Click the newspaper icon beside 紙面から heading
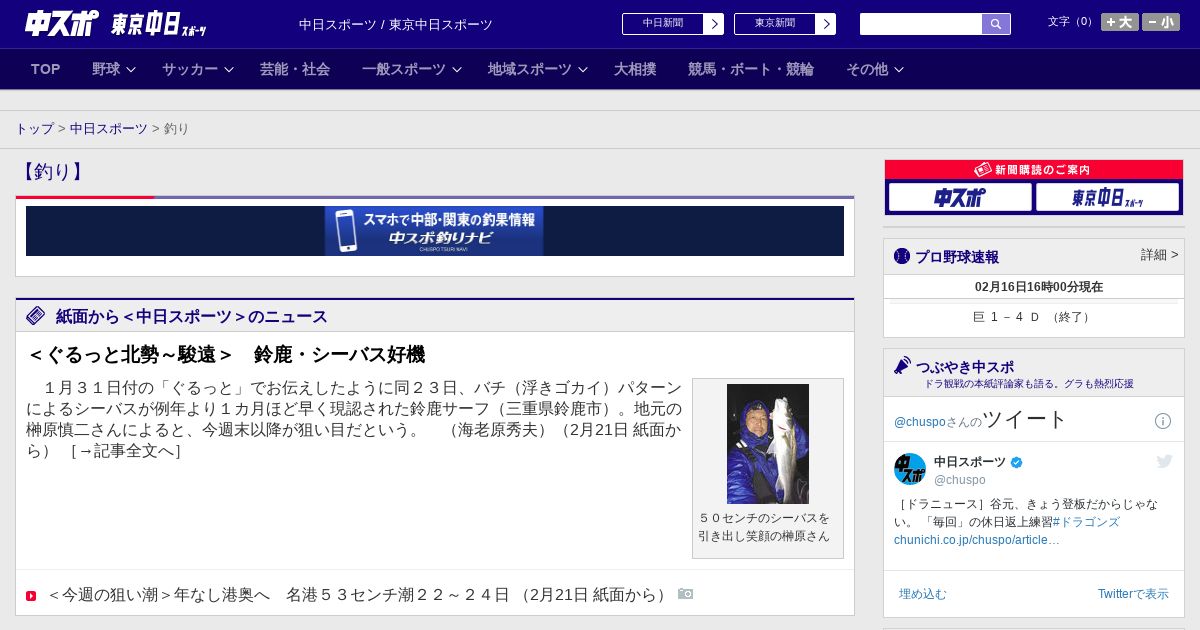 pyautogui.click(x=36, y=316)
